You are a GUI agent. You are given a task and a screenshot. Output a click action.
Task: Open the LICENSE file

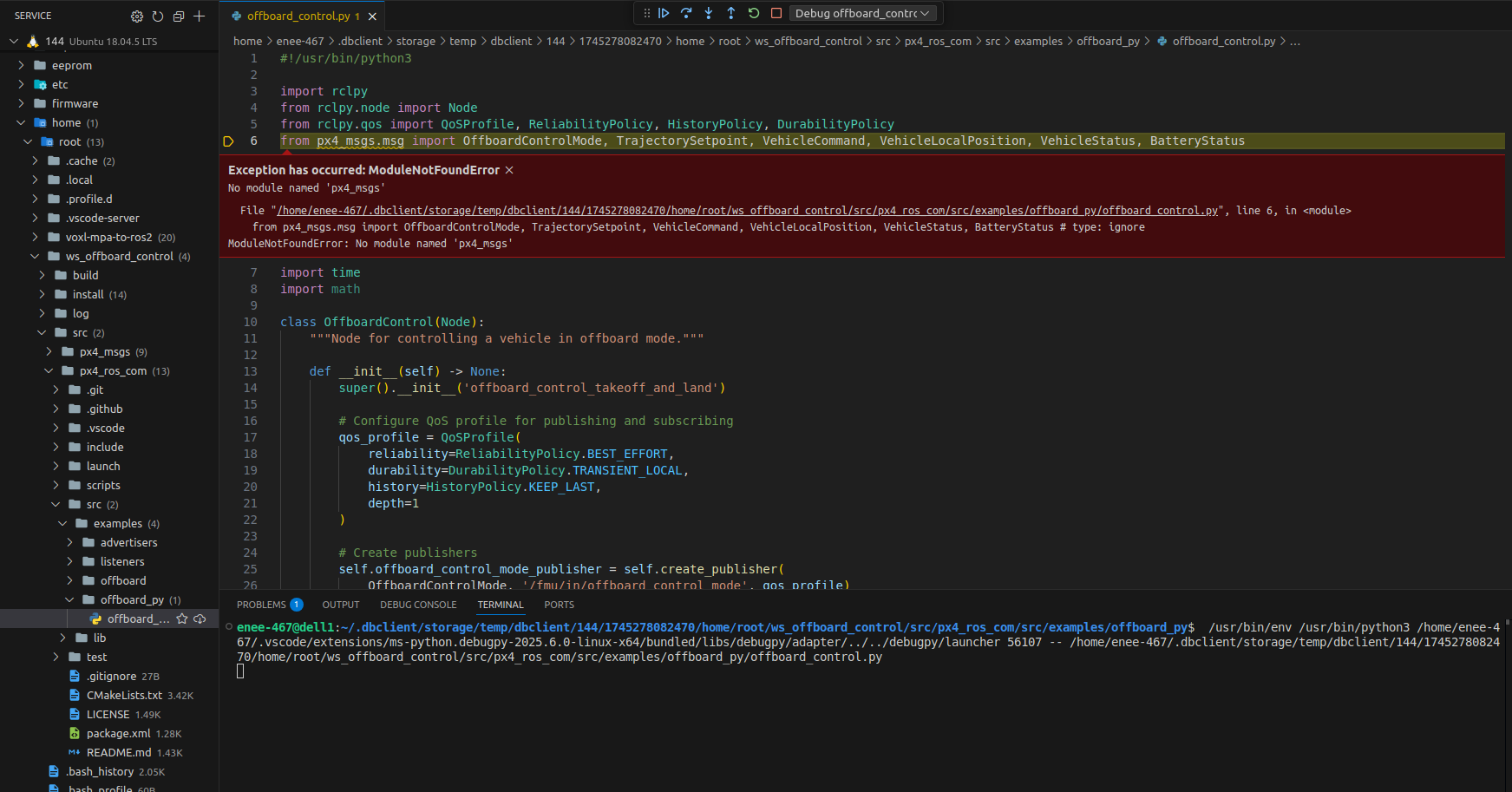point(108,714)
